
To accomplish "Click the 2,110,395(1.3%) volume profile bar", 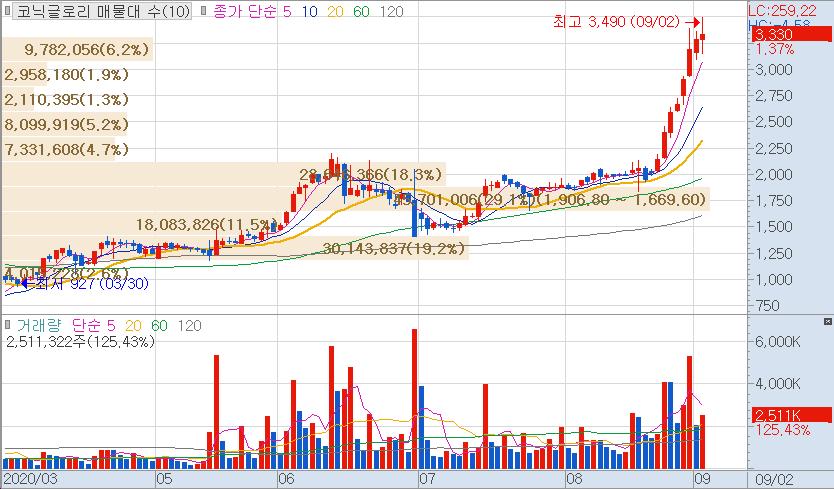I will (x=66, y=100).
